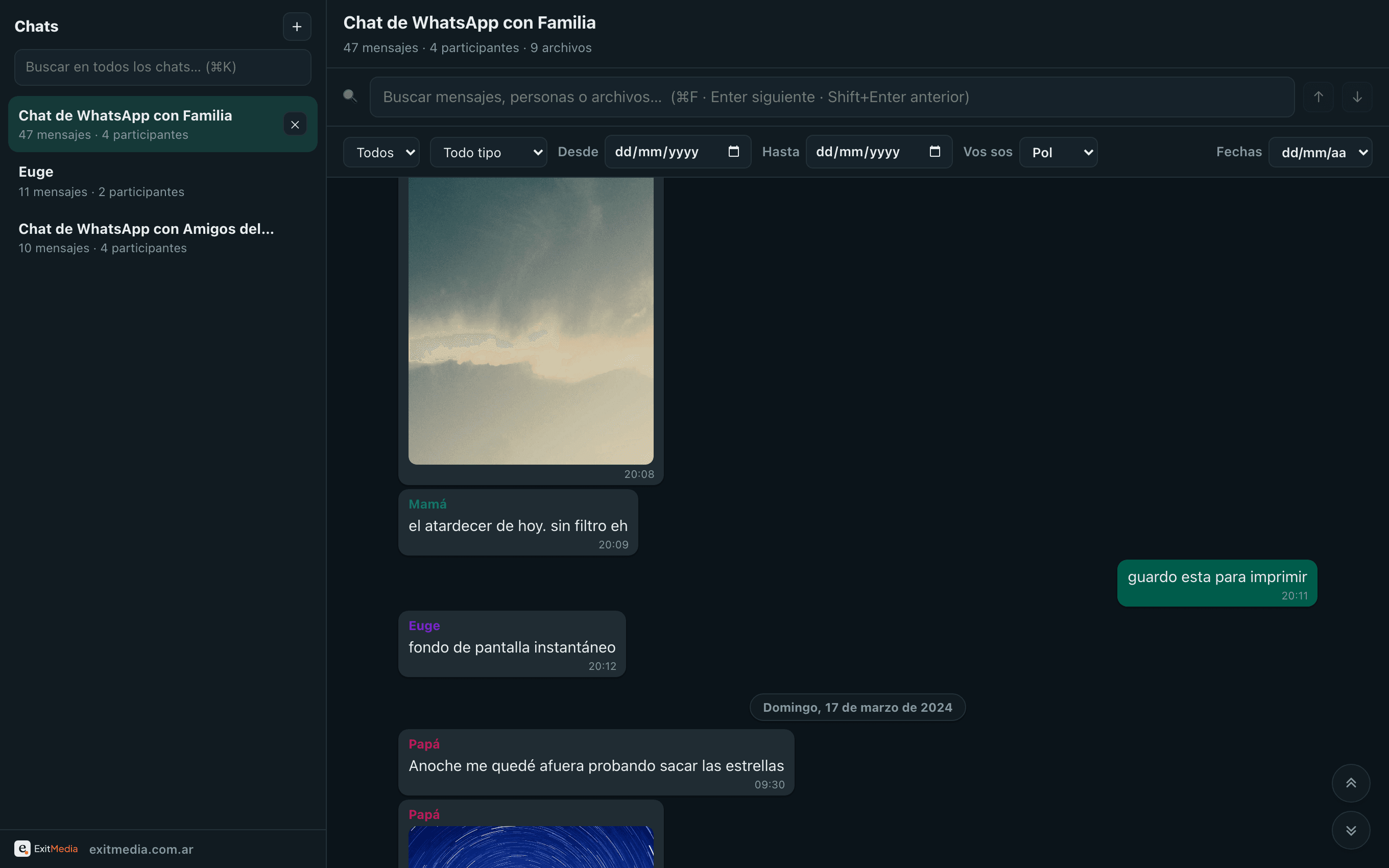Focus the Desde date field

click(678, 152)
